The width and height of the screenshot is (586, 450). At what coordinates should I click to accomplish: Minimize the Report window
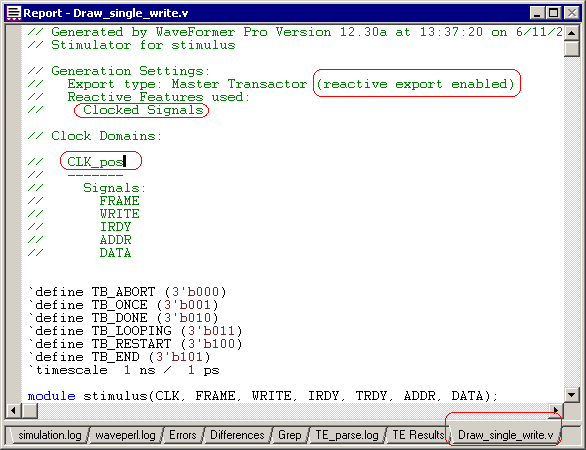[x=537, y=13]
